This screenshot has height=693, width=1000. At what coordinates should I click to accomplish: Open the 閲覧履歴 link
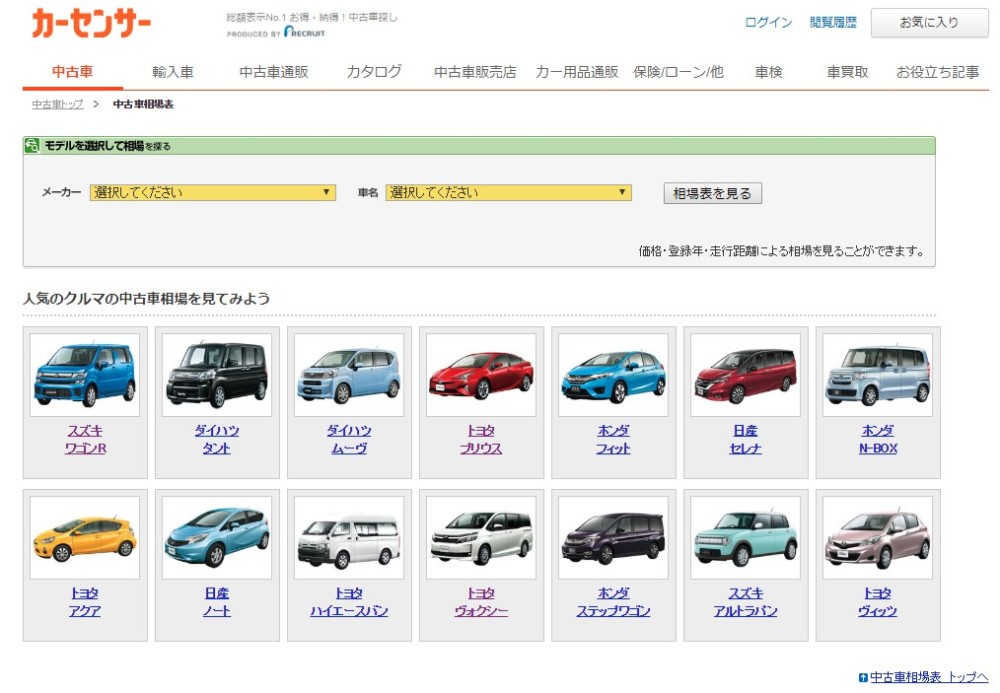[x=833, y=22]
